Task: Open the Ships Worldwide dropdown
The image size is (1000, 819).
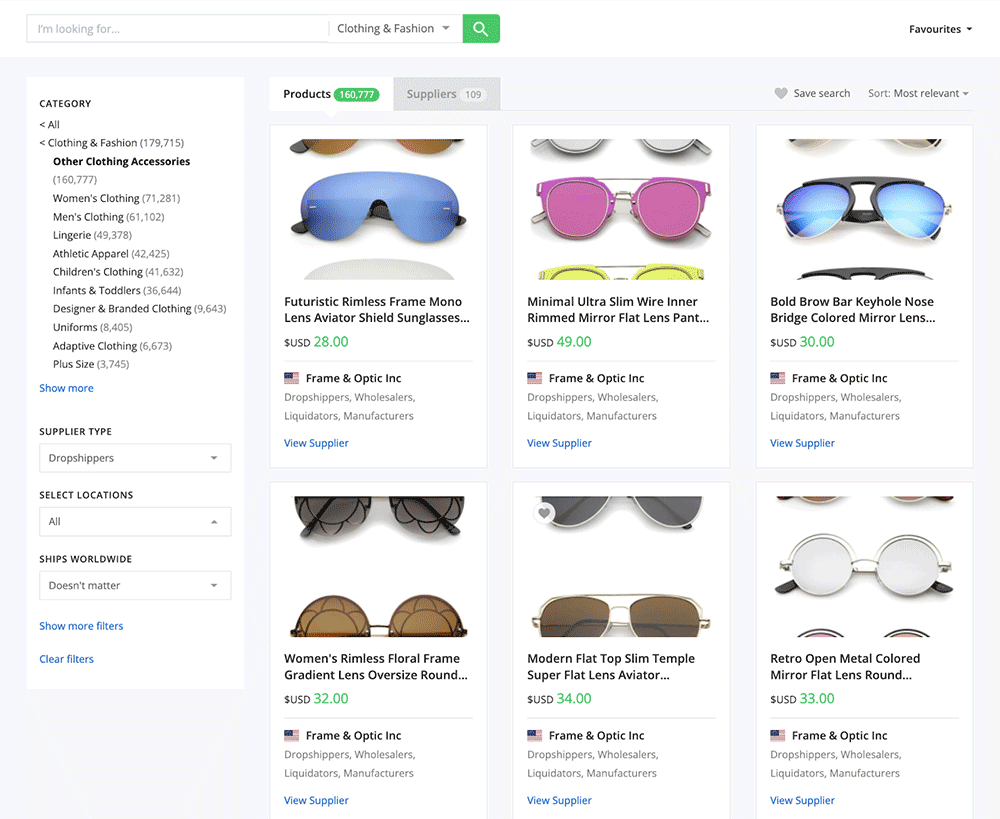Action: click(135, 585)
